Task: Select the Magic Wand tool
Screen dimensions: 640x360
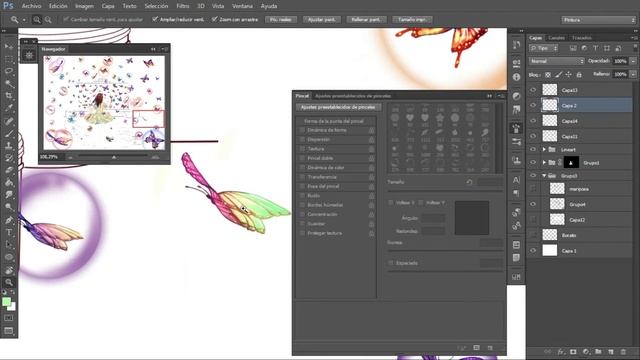Action: tap(9, 84)
